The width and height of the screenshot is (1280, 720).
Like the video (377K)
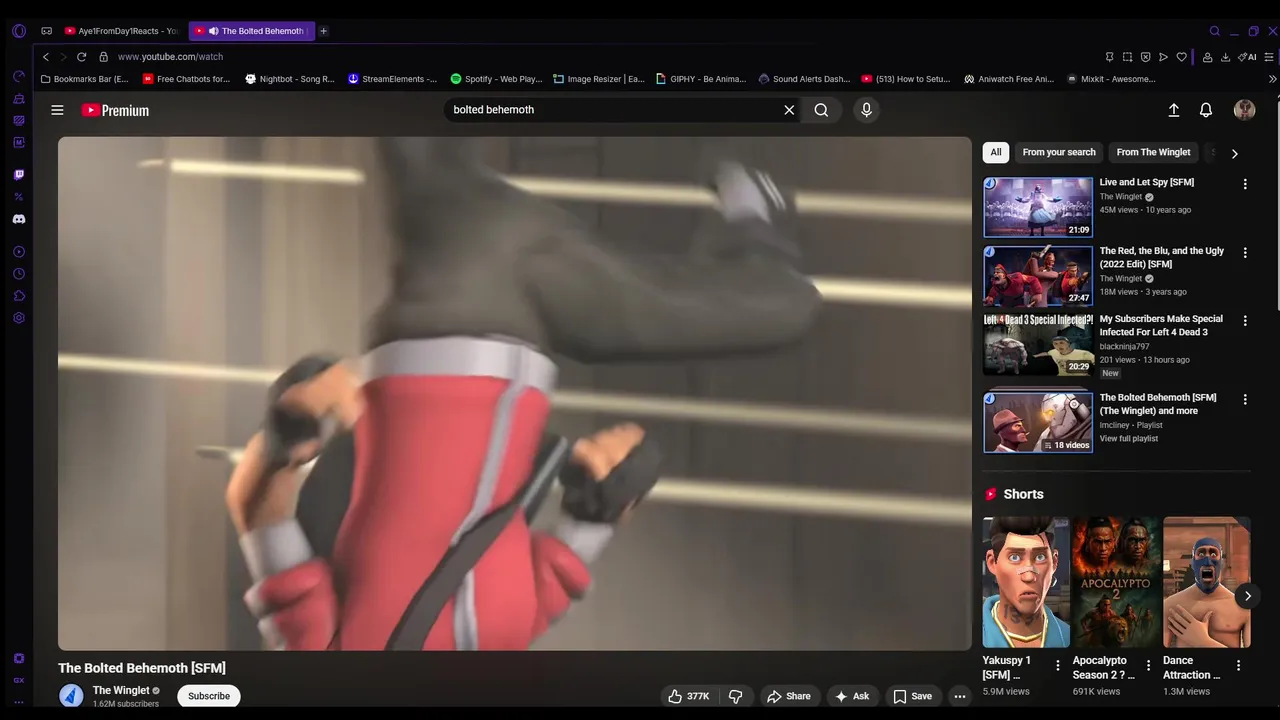(x=689, y=696)
